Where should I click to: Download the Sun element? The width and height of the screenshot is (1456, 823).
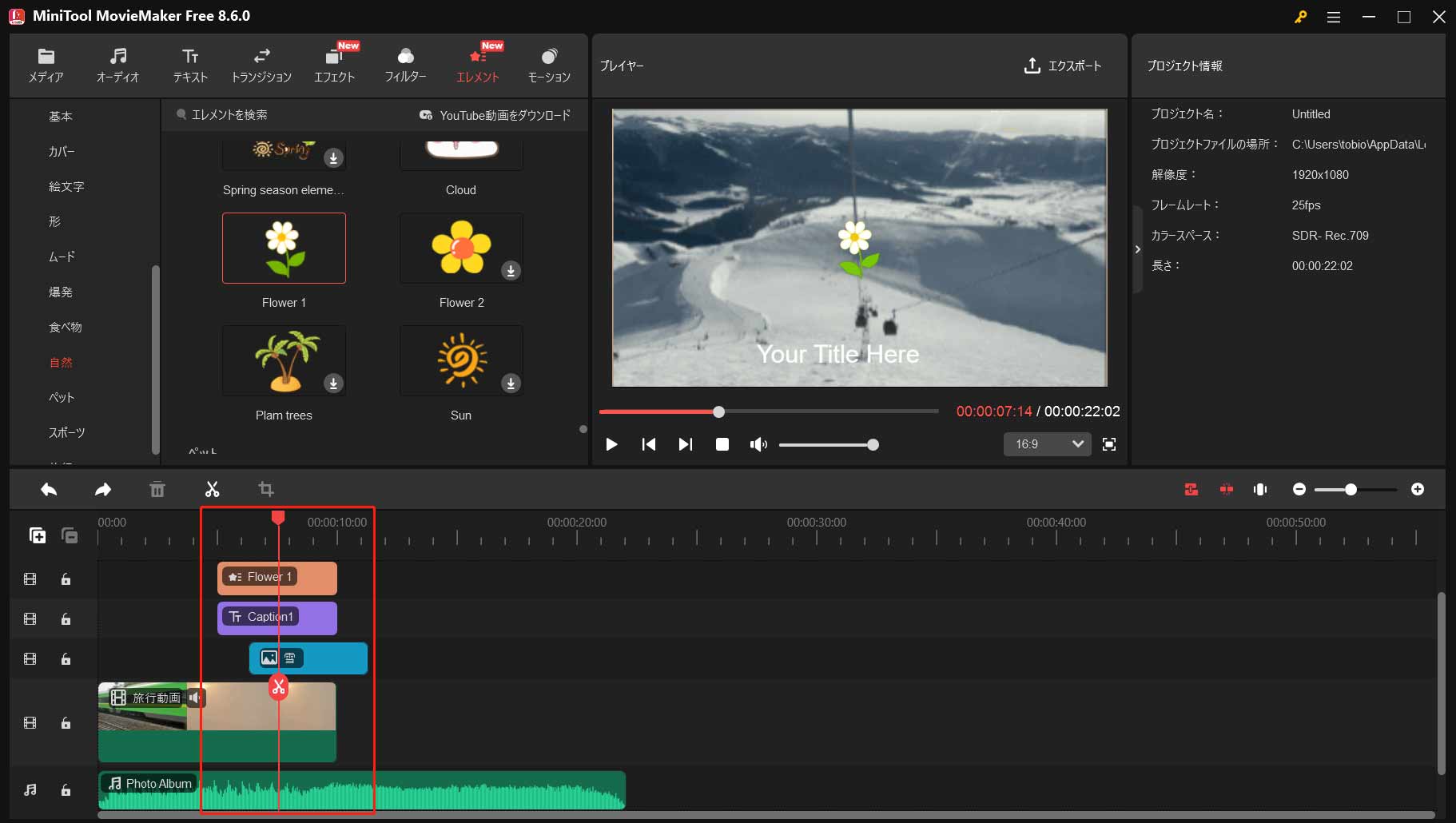point(511,384)
